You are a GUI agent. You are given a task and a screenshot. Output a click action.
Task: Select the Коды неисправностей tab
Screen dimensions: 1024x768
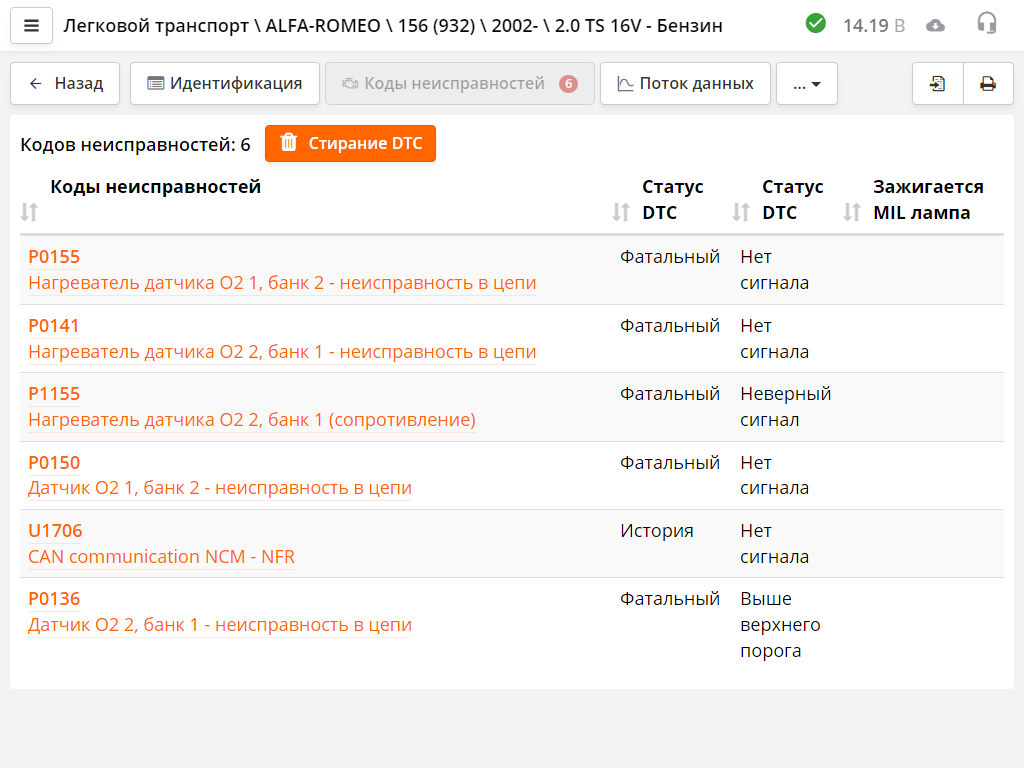coord(459,84)
